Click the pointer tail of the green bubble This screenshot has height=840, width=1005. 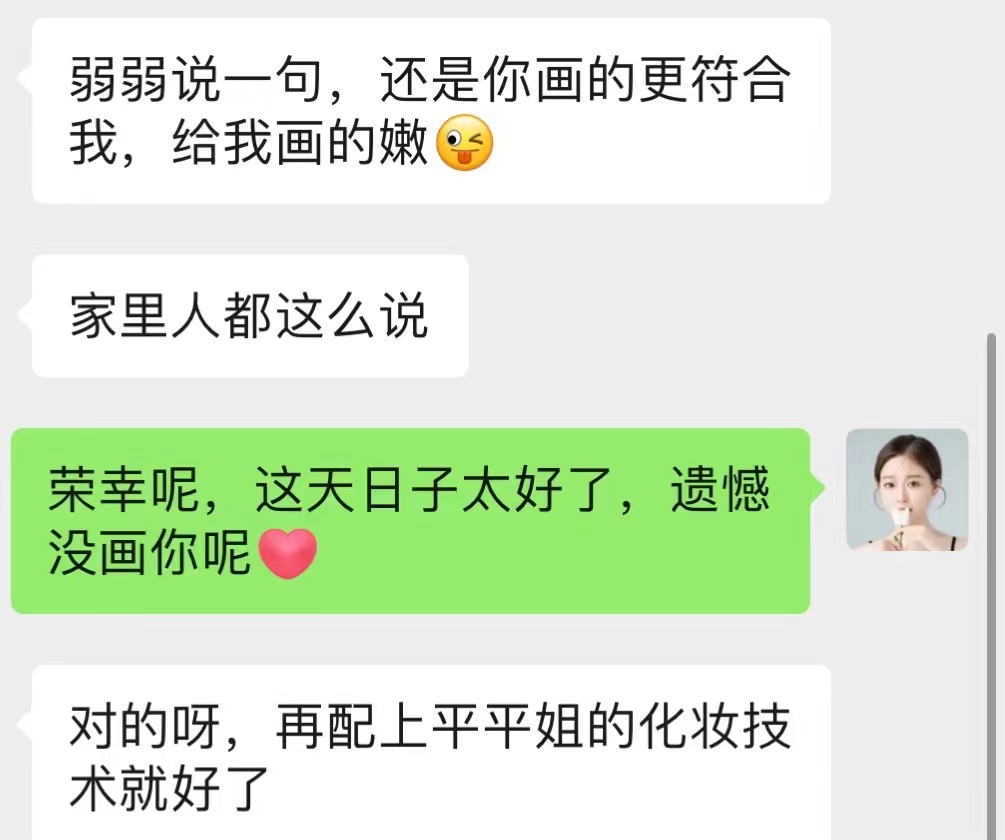[817, 490]
